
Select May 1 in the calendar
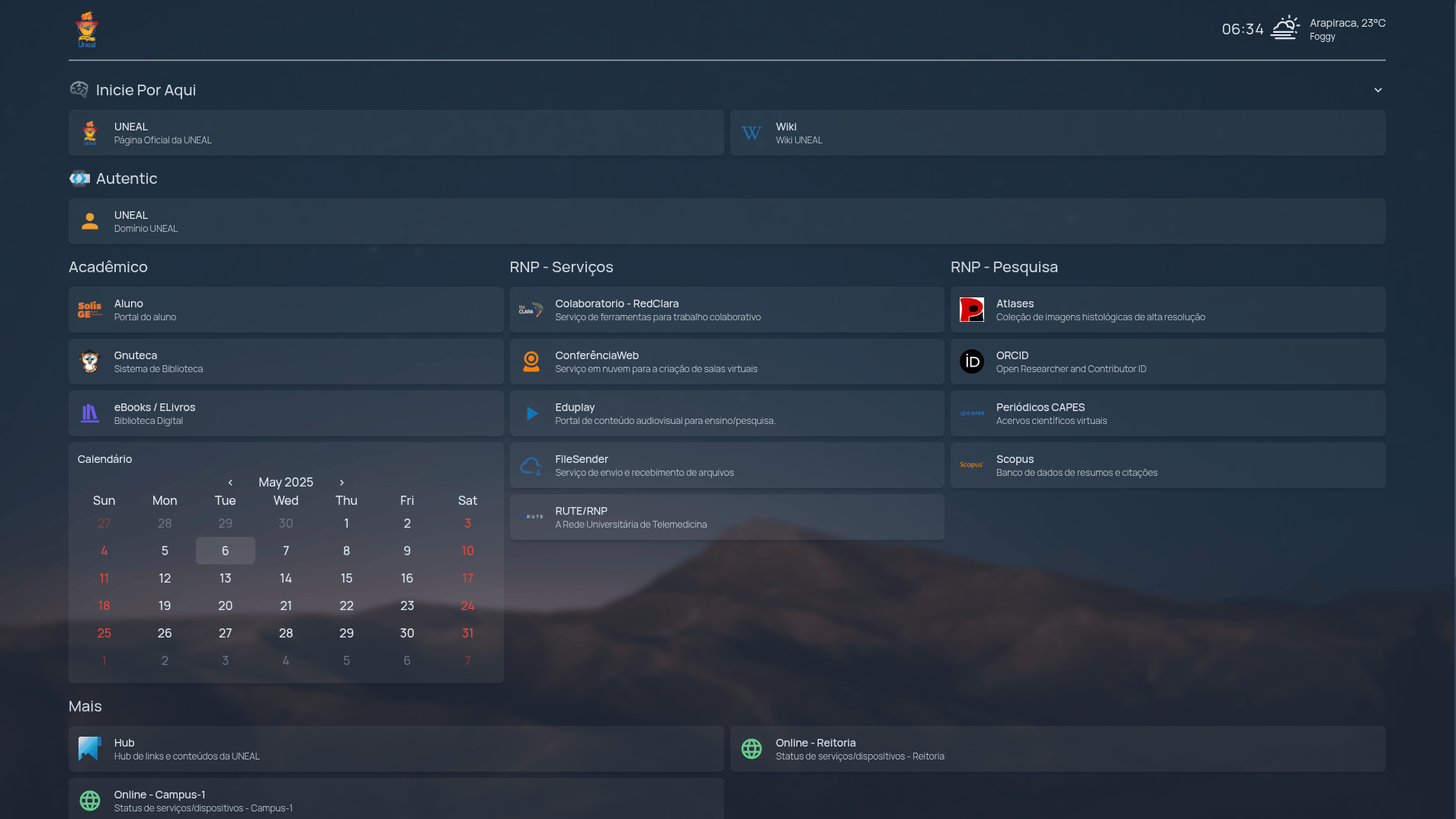click(x=347, y=523)
